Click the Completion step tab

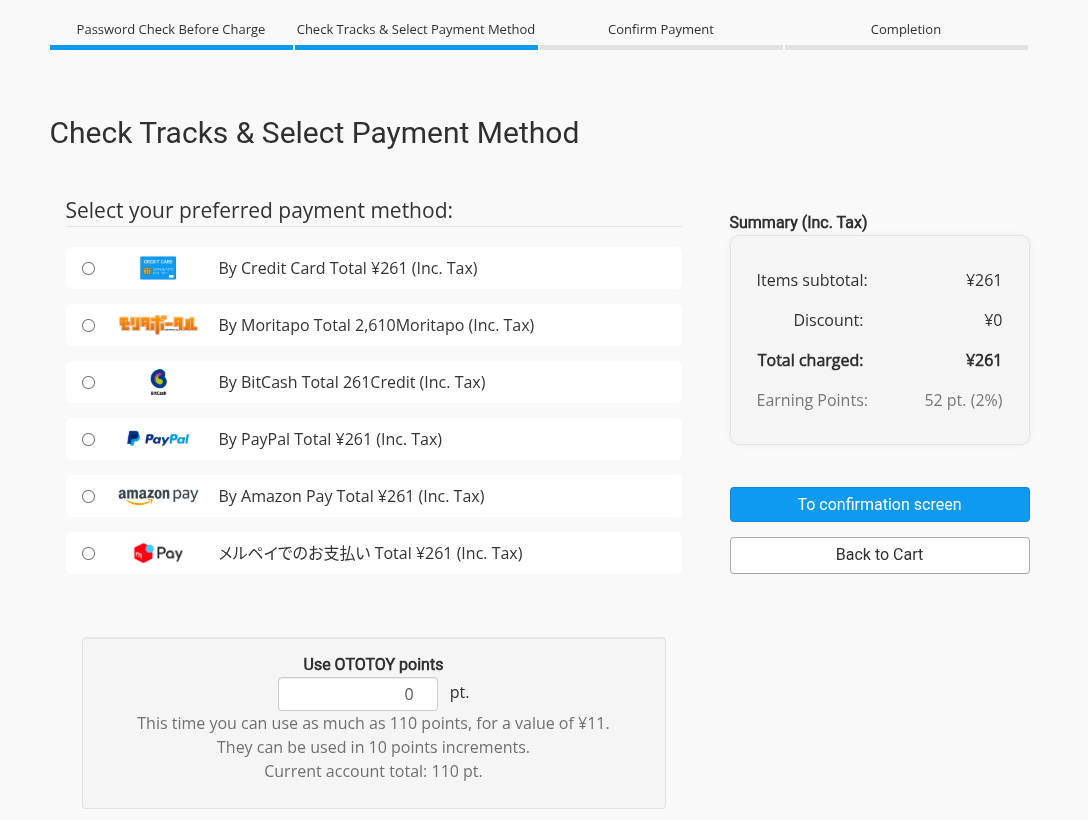906,30
